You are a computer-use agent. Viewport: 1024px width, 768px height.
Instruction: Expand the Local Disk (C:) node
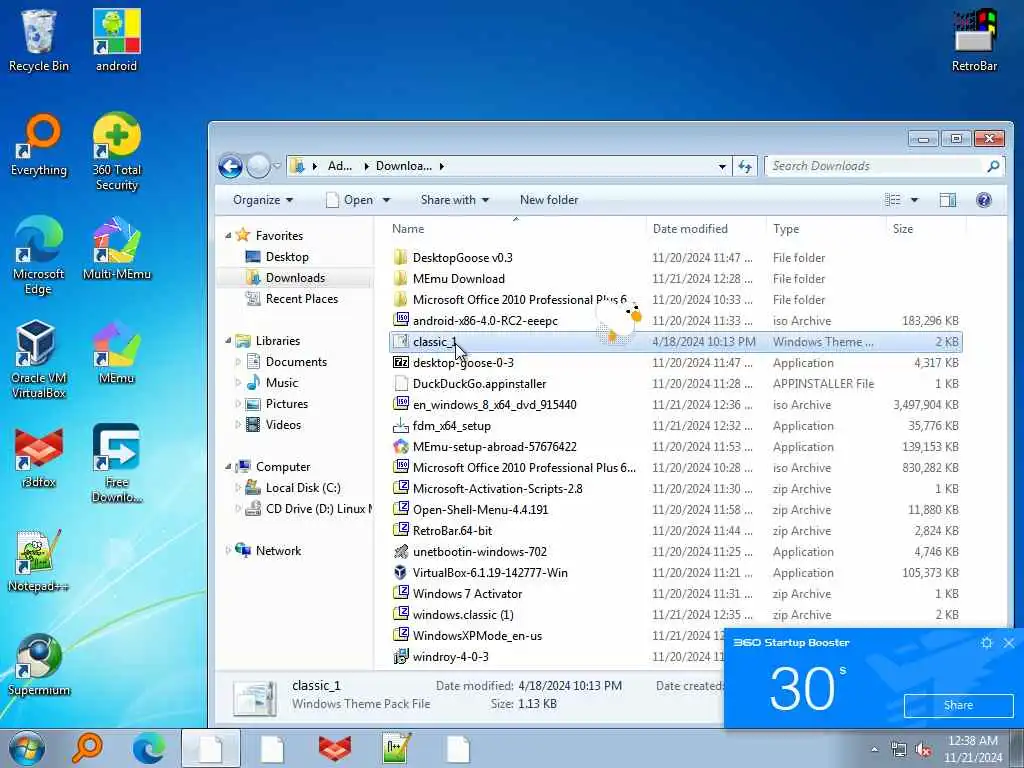coord(238,488)
